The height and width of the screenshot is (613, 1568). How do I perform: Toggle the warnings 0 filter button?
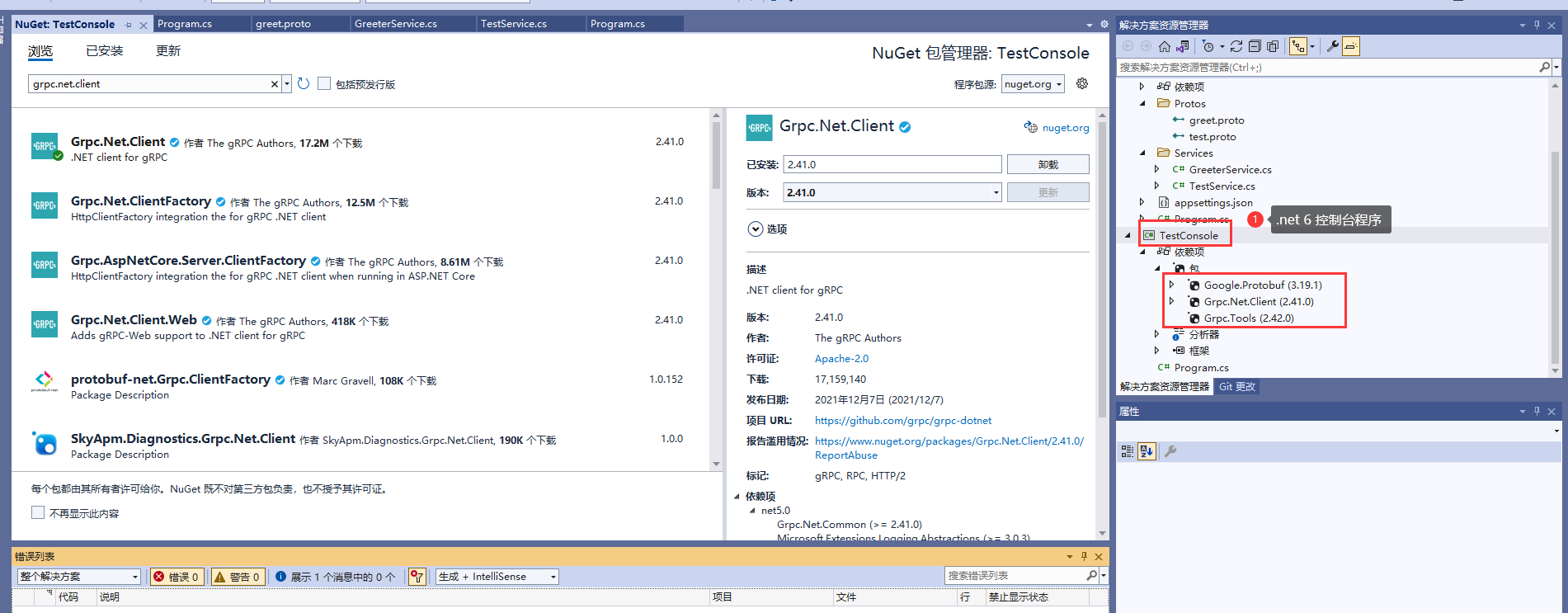coord(238,577)
